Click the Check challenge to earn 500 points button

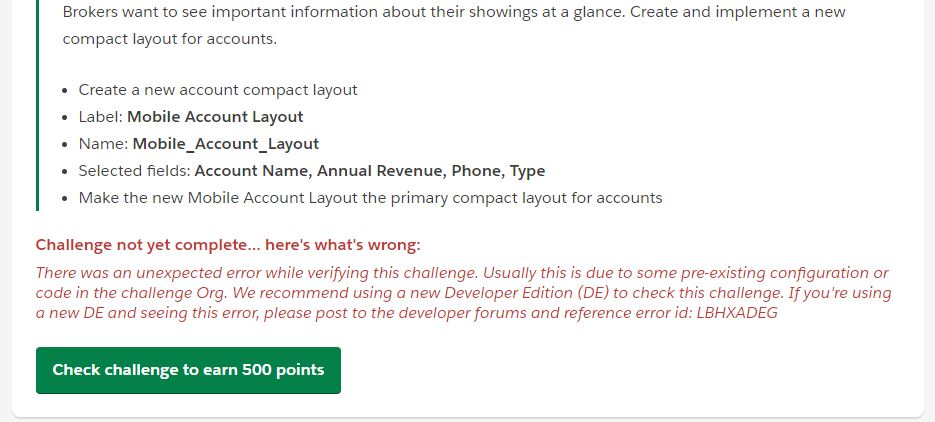[x=188, y=370]
